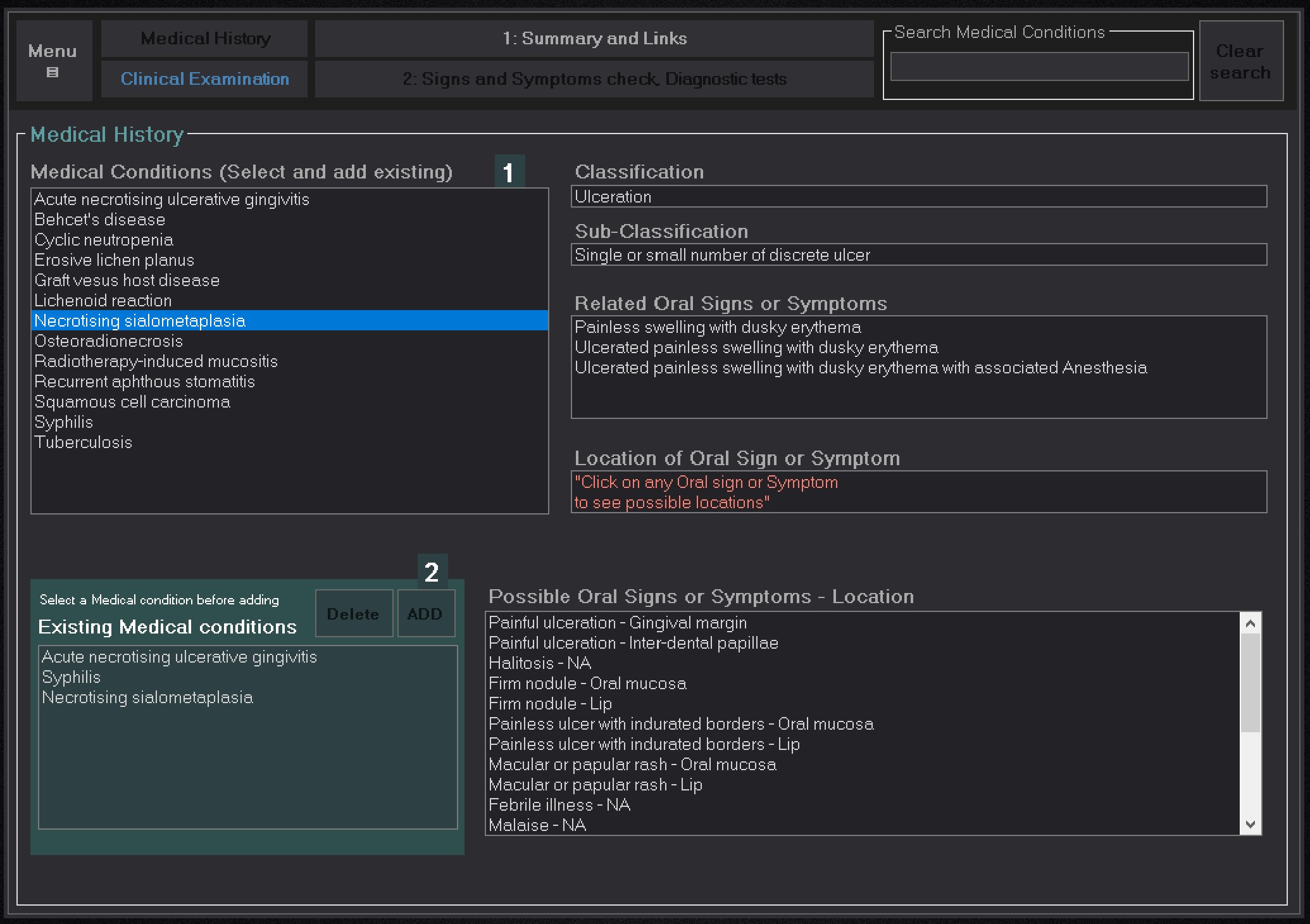Click the step 1 number badge
The height and width of the screenshot is (924, 1310).
(x=509, y=172)
